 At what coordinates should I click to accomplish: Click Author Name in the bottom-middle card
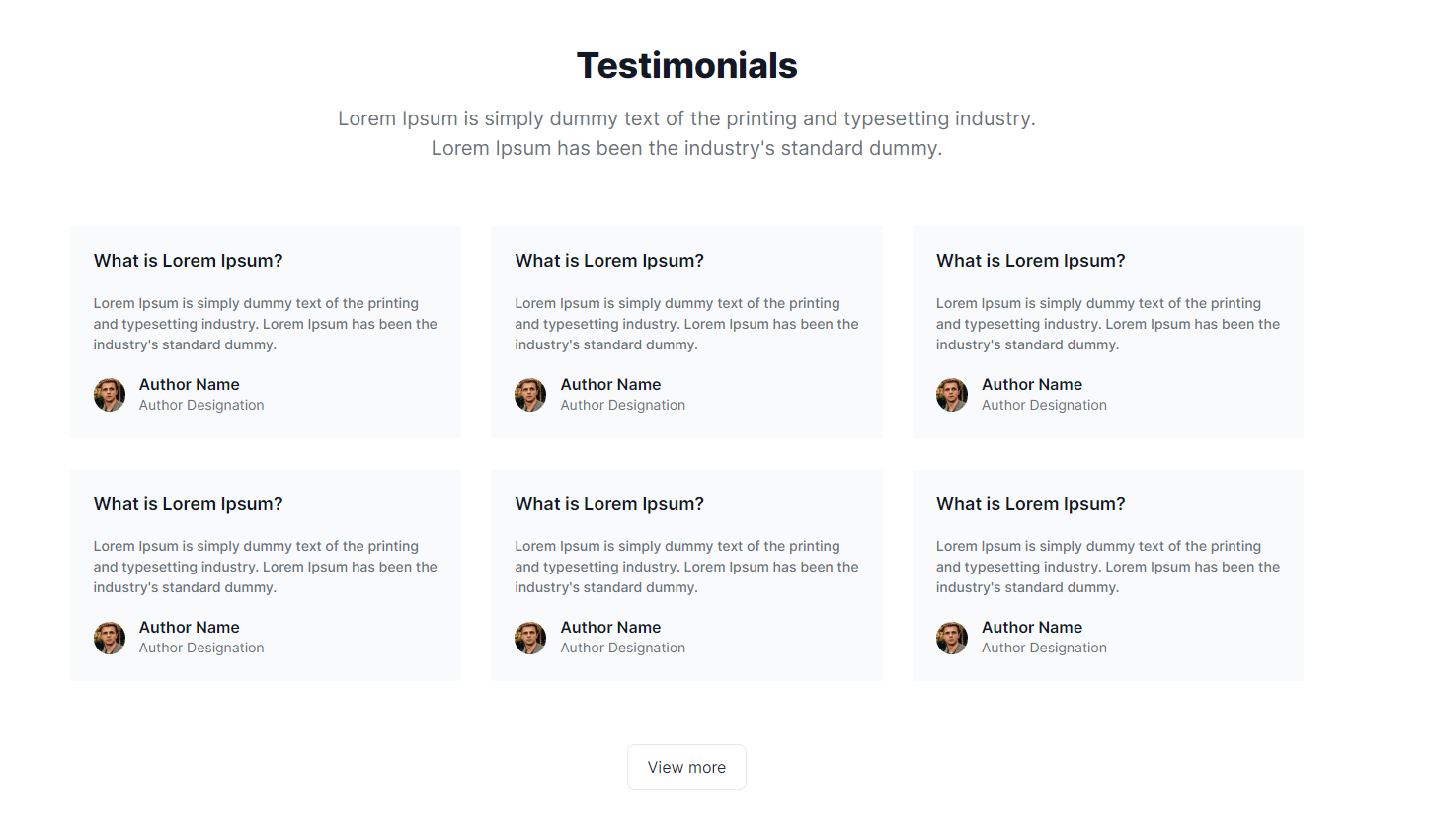(610, 627)
